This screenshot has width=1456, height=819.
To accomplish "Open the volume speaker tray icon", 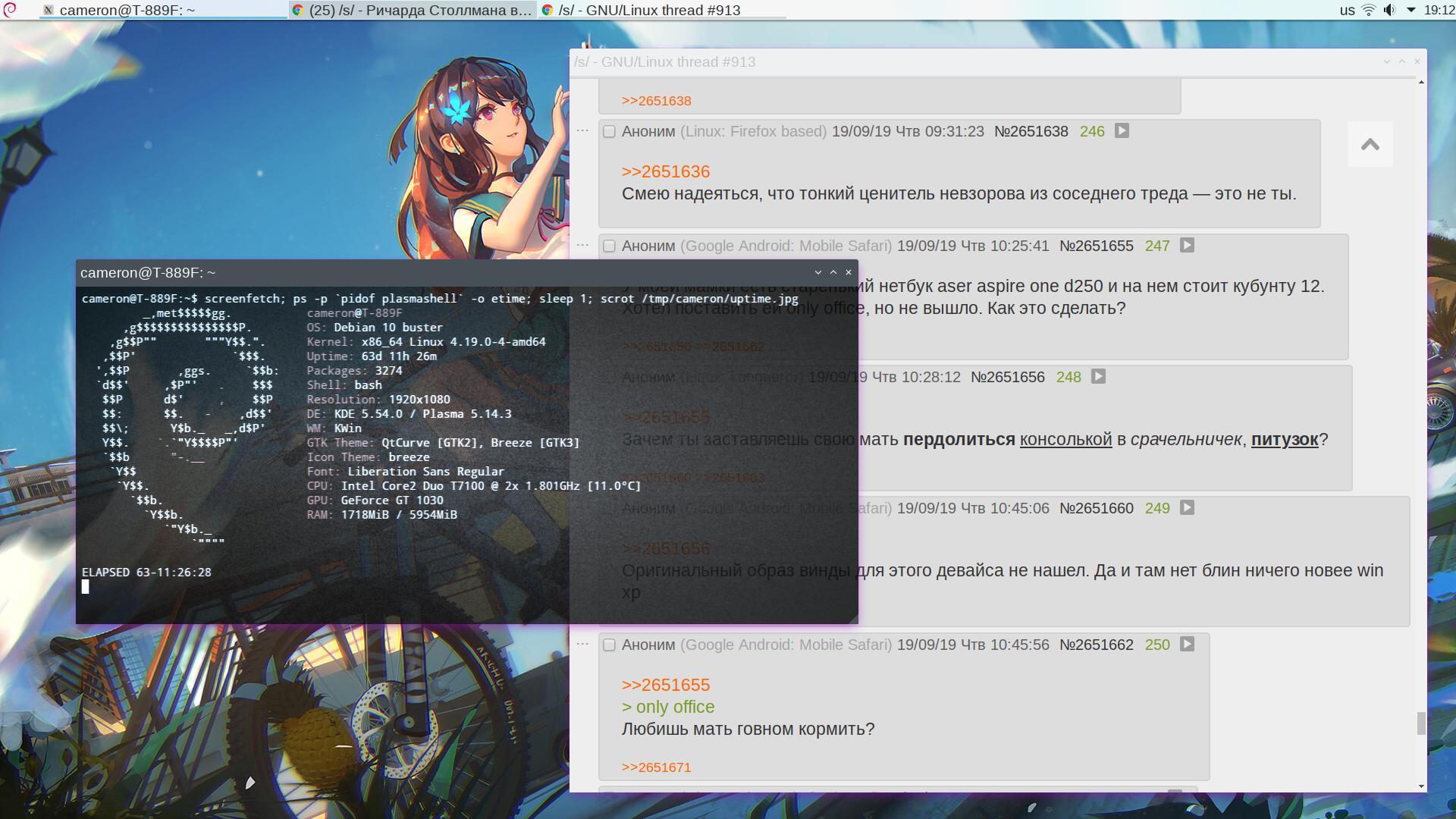I will (x=1389, y=10).
